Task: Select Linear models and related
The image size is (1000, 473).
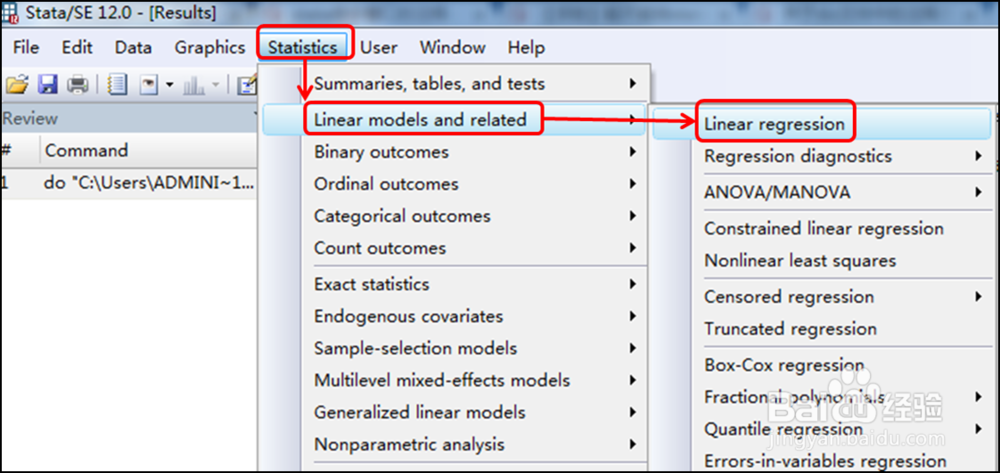Action: coord(455,119)
